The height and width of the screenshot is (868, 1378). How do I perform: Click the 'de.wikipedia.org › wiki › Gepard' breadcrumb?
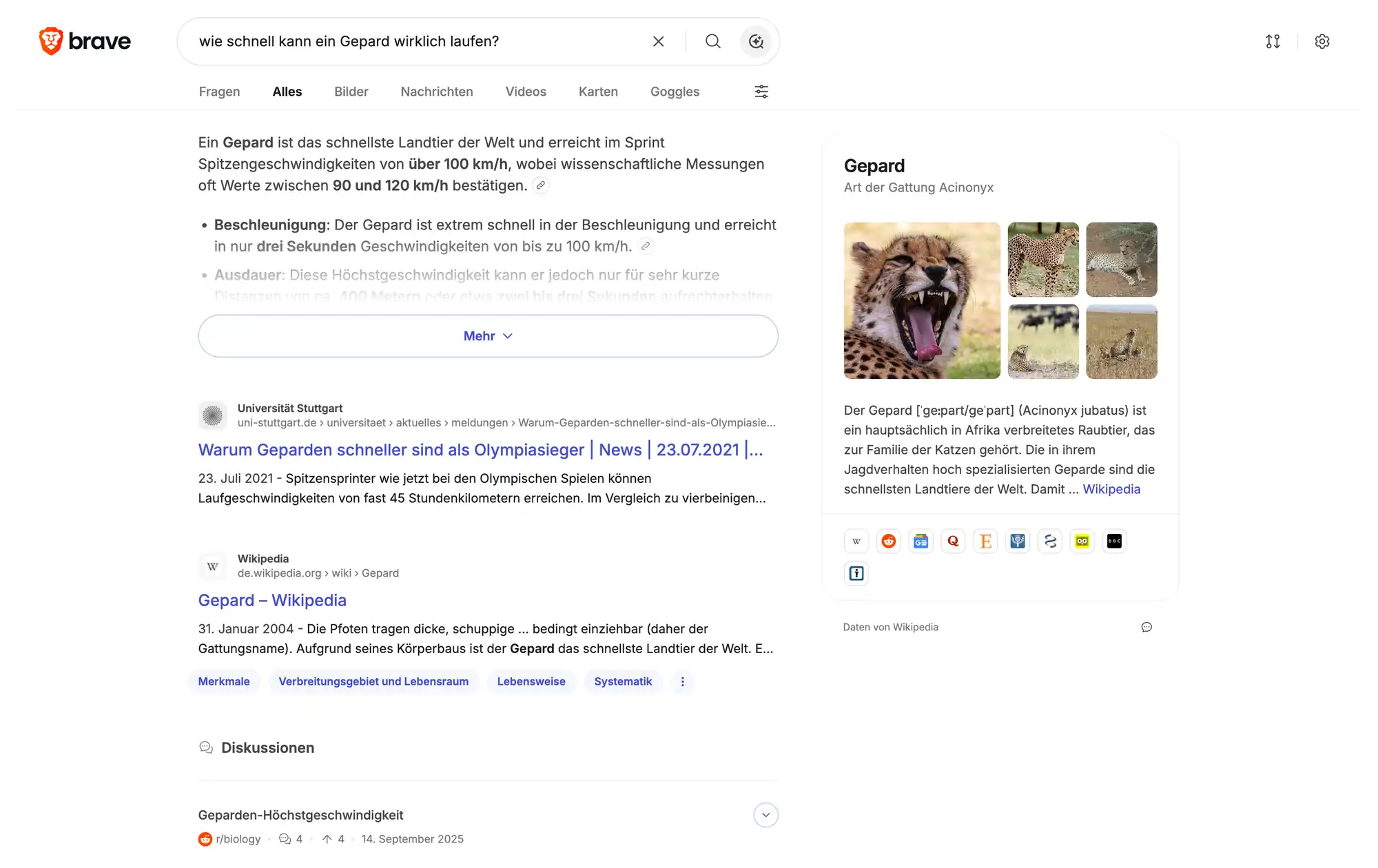[x=318, y=573]
